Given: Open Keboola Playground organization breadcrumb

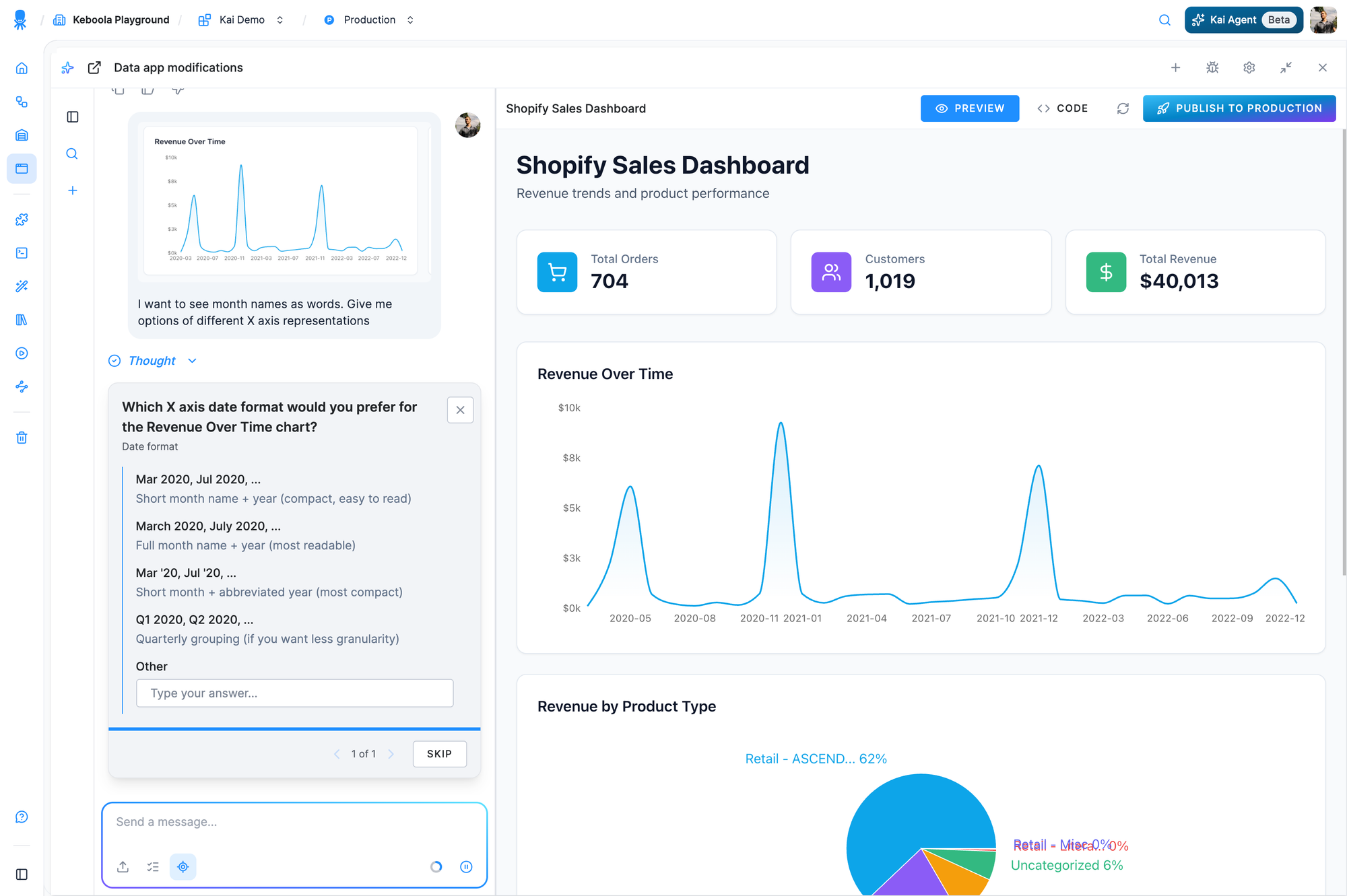Looking at the screenshot, I should (x=112, y=20).
